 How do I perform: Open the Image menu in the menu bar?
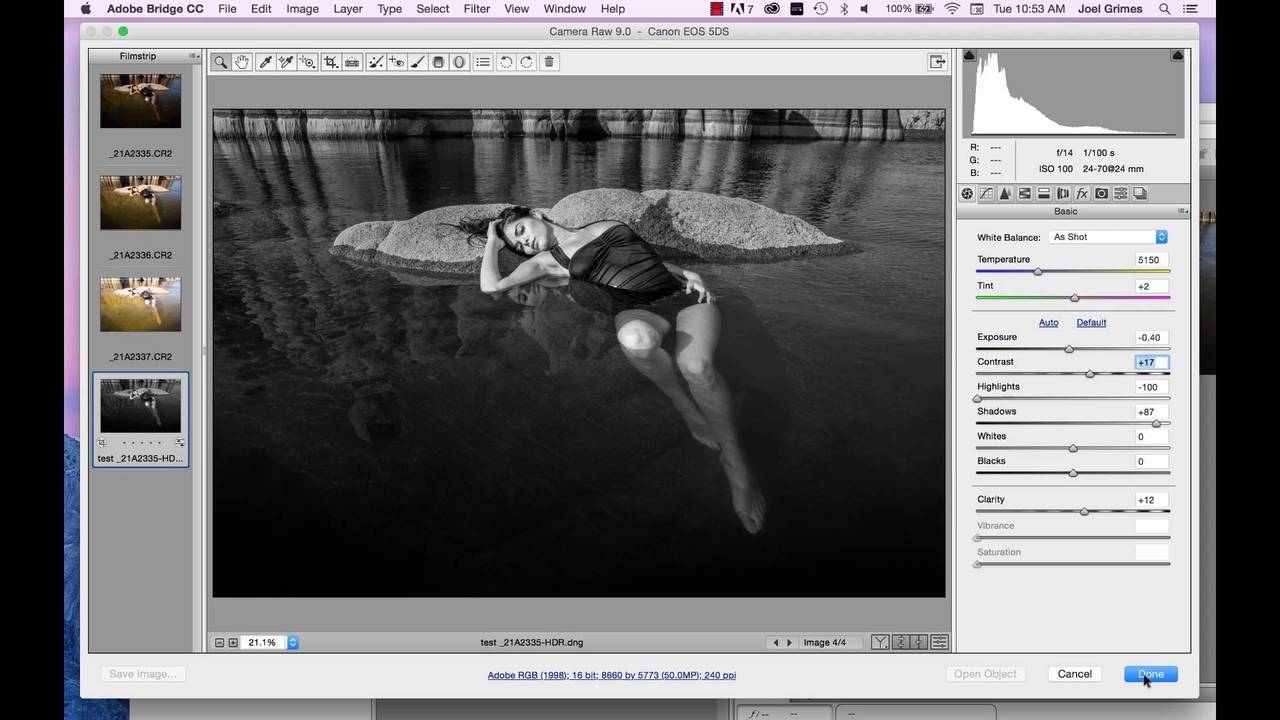302,9
